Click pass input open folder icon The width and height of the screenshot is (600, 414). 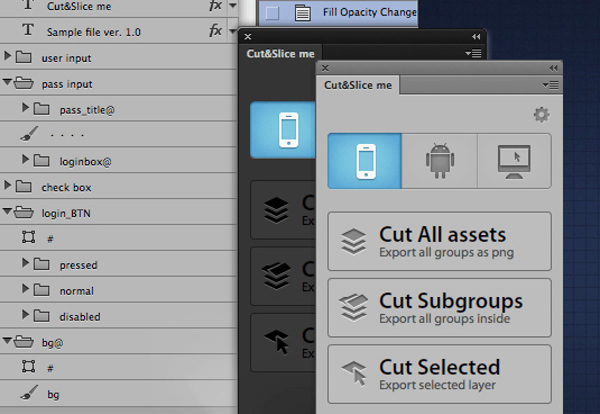tap(24, 83)
